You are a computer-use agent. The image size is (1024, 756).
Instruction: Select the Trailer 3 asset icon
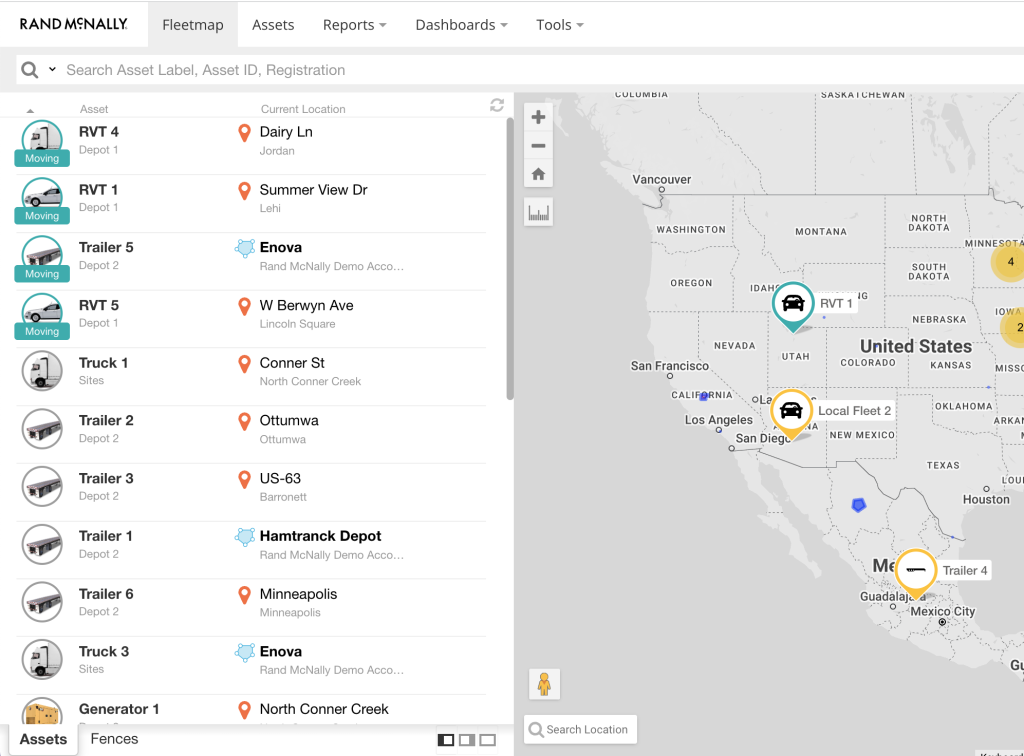(42, 486)
